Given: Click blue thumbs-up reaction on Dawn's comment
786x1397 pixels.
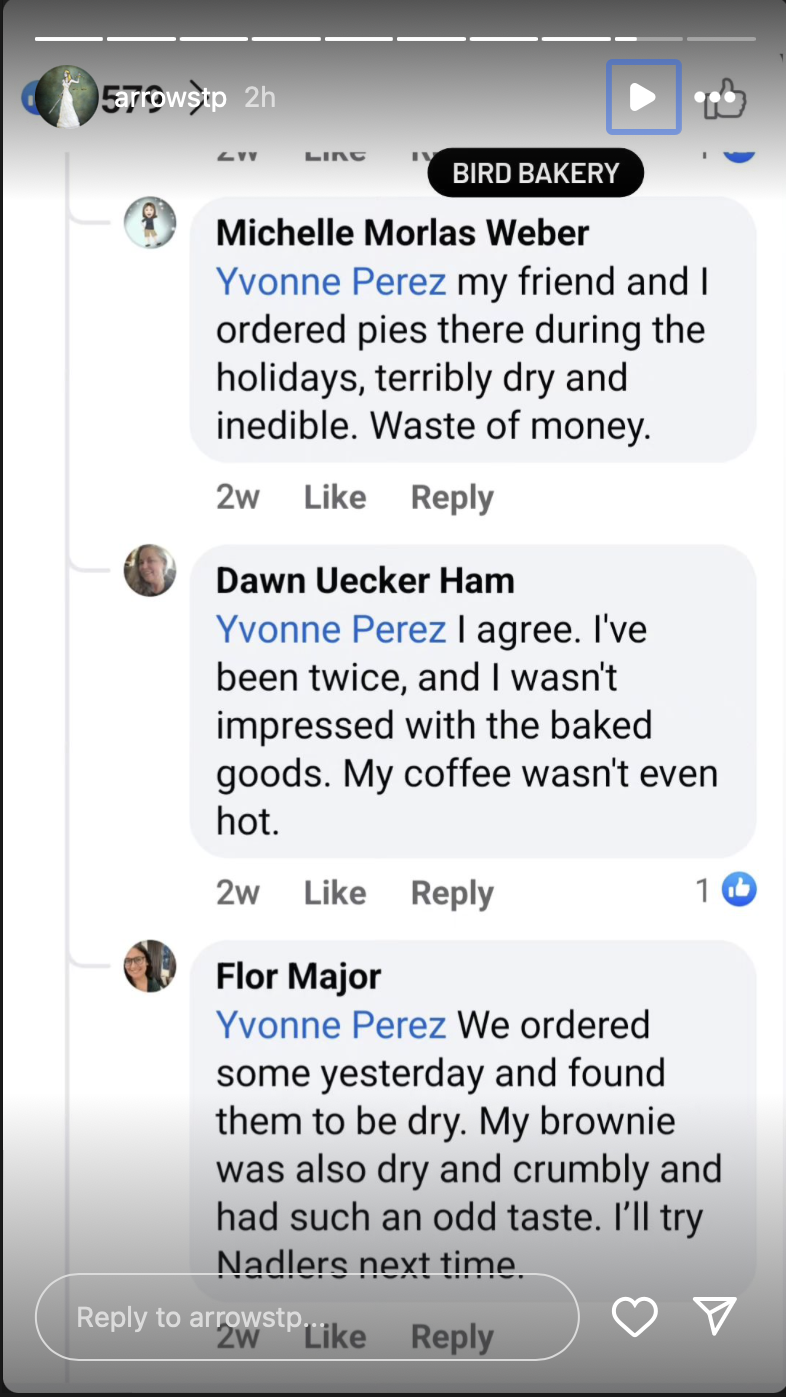Looking at the screenshot, I should (739, 889).
